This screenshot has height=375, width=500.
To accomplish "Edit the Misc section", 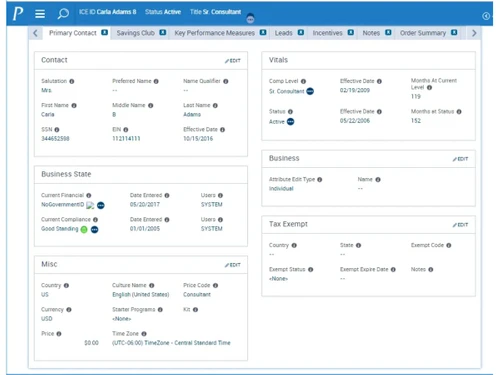I will tap(233, 265).
